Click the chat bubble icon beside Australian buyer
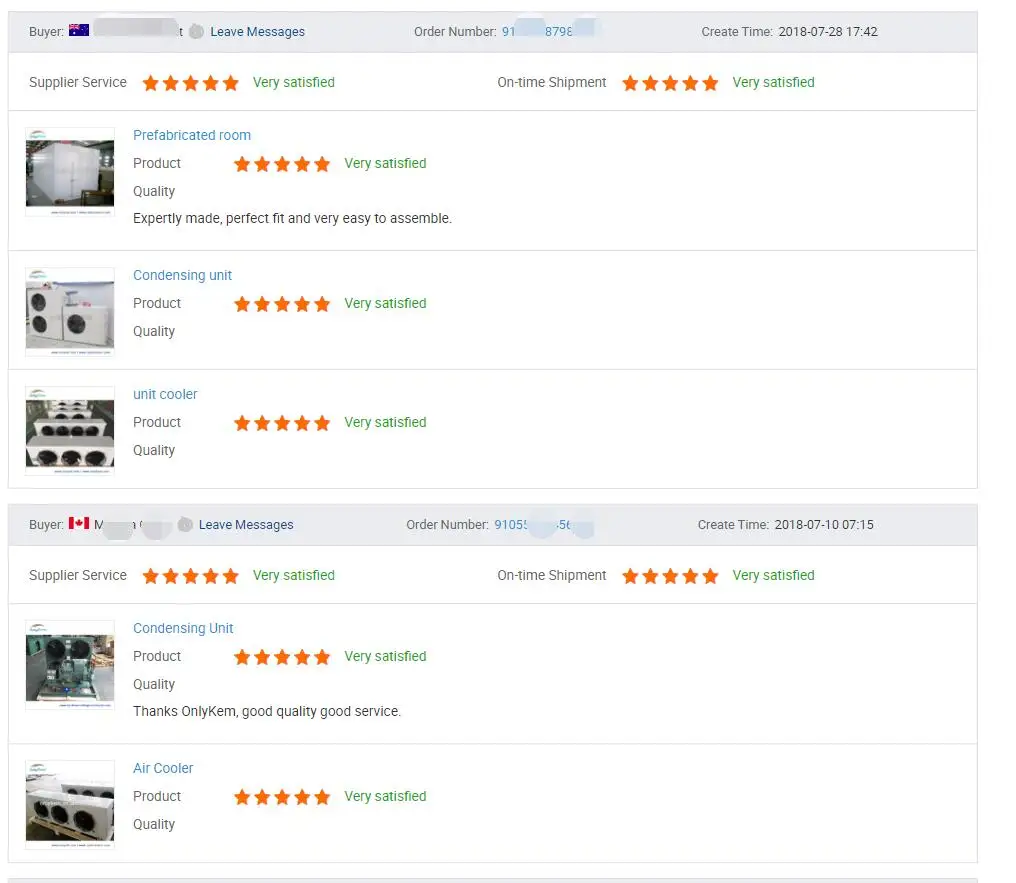 [196, 32]
